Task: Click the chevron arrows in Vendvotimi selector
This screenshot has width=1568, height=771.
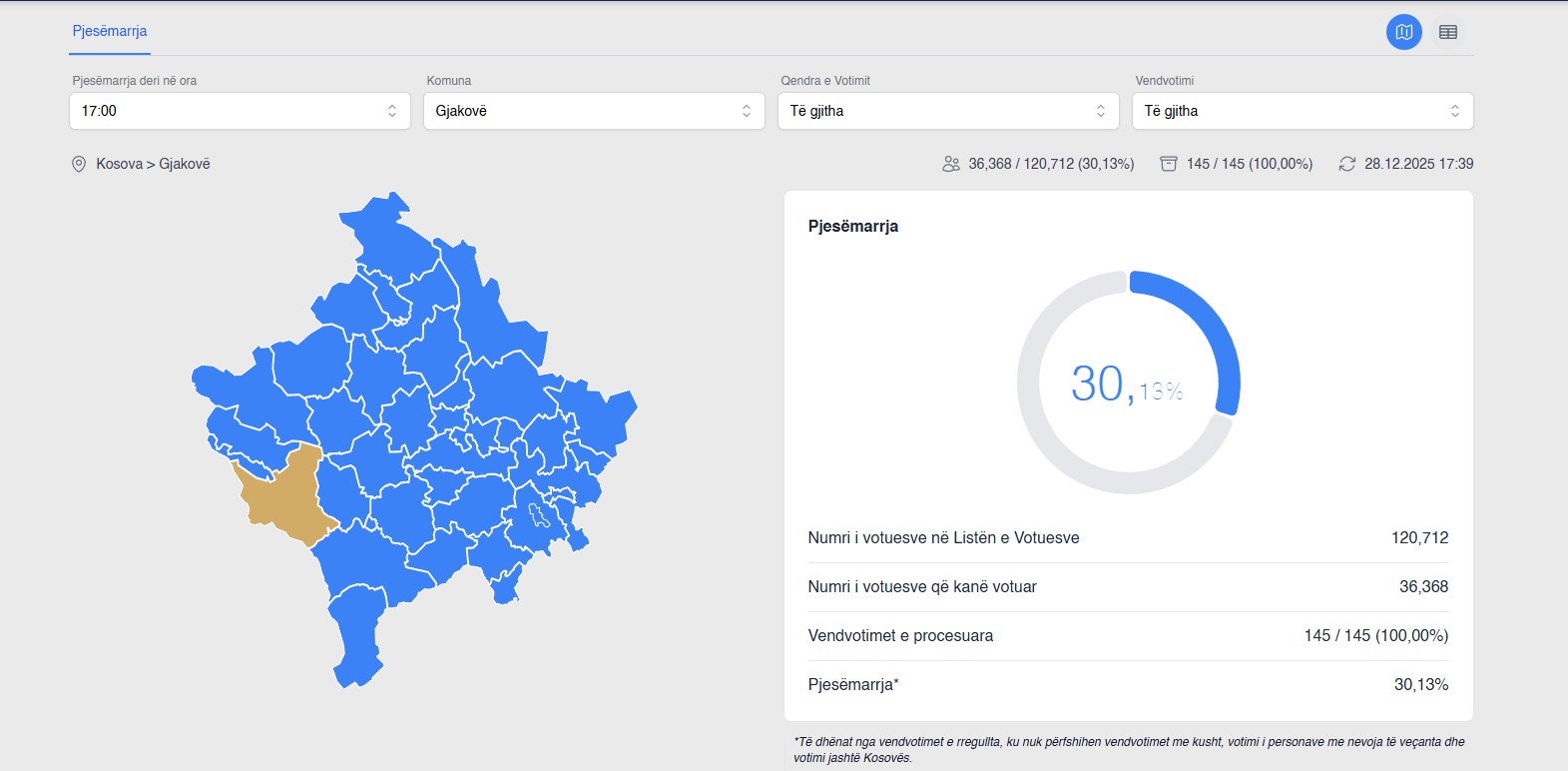Action: (1454, 111)
